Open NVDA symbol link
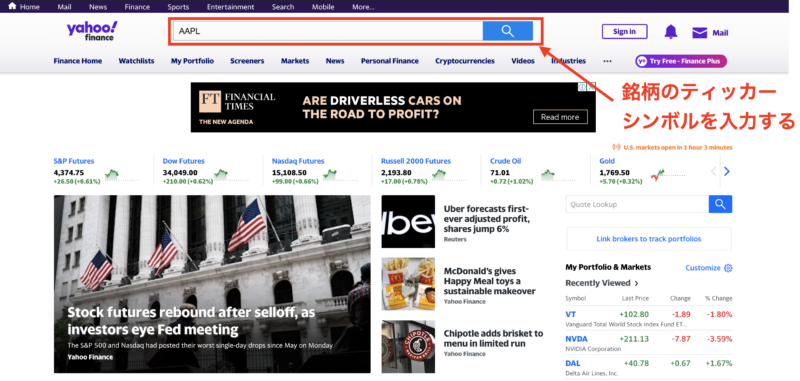 pyautogui.click(x=577, y=339)
